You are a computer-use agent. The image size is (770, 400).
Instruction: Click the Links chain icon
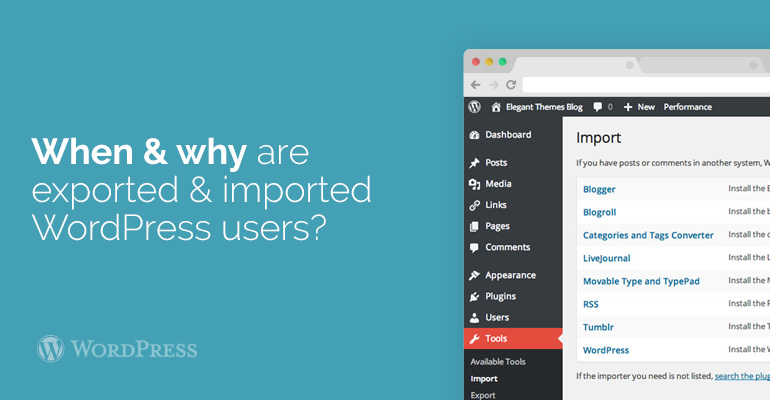(474, 205)
